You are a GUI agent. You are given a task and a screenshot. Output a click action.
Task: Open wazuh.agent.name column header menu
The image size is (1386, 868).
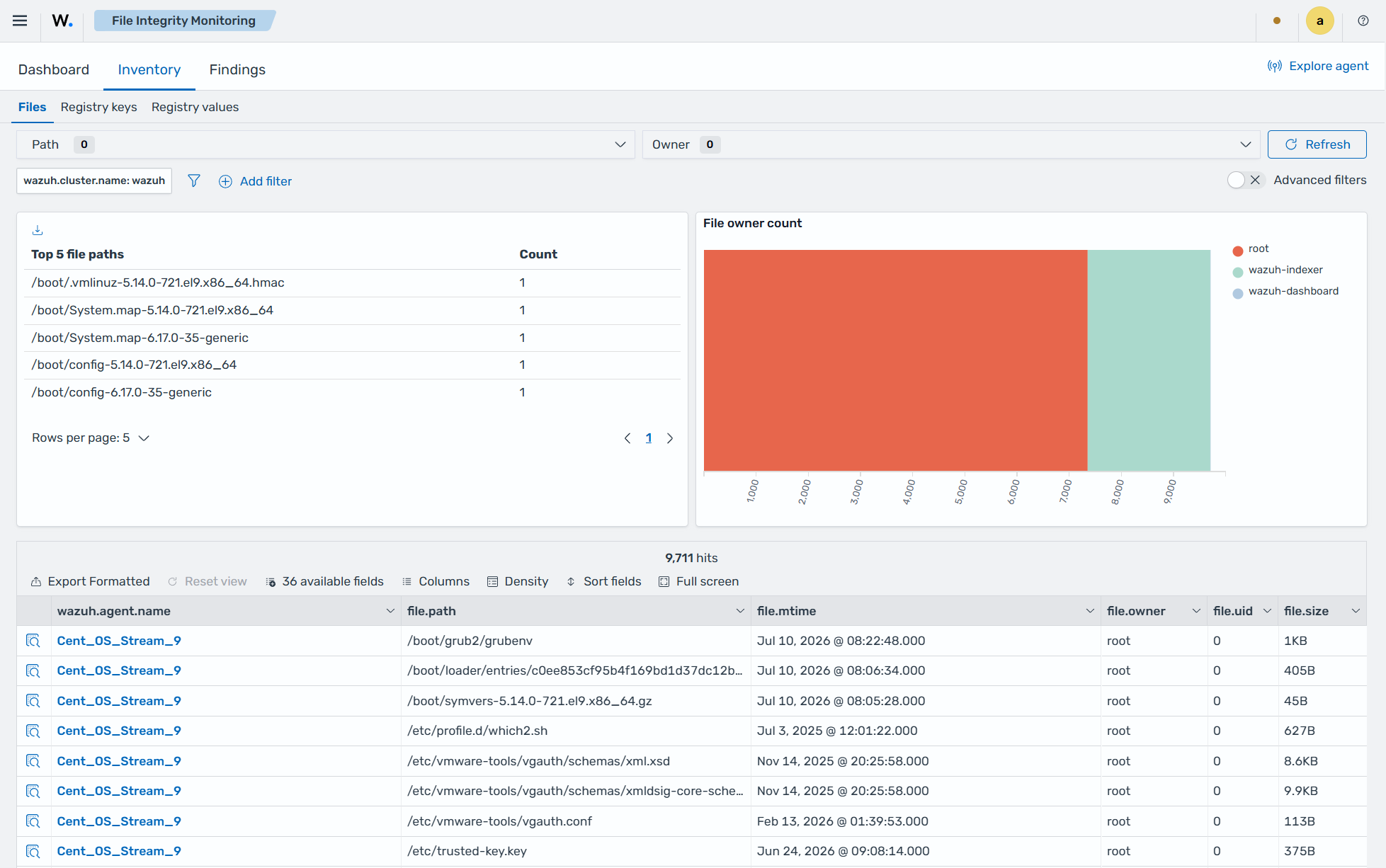click(x=390, y=611)
